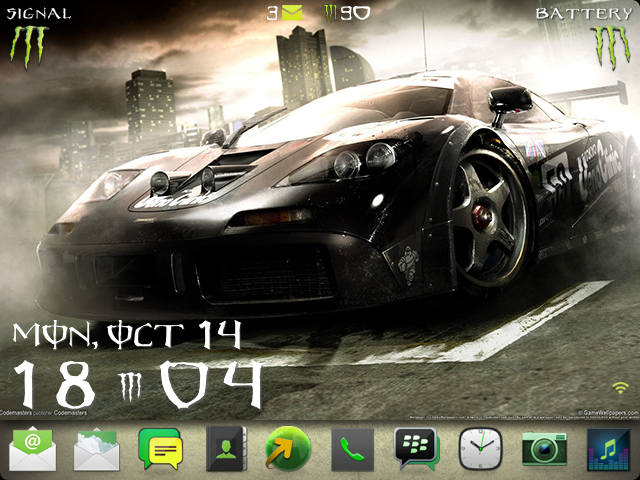Screen dimensions: 640x480
Task: Click the hour digits '18'
Action: tap(54, 384)
